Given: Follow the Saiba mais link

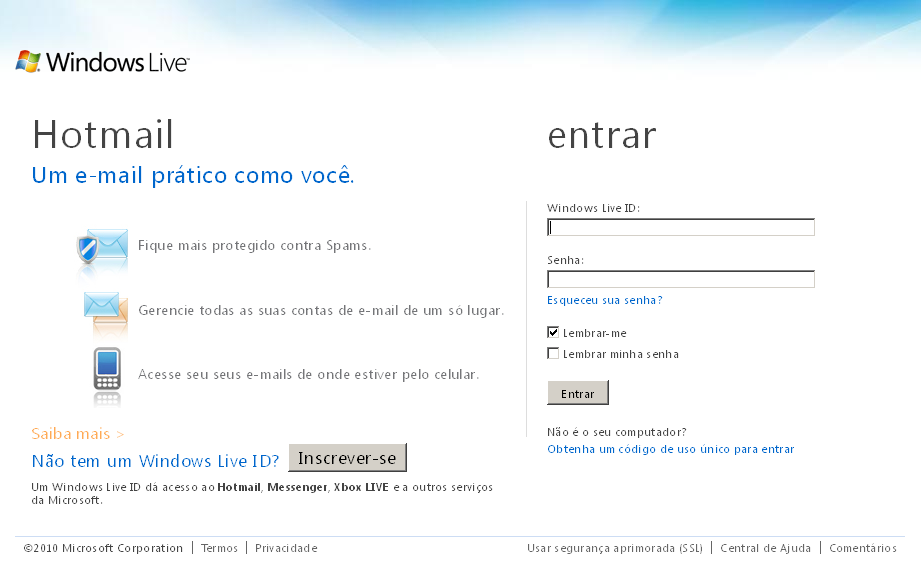Looking at the screenshot, I should 78,434.
